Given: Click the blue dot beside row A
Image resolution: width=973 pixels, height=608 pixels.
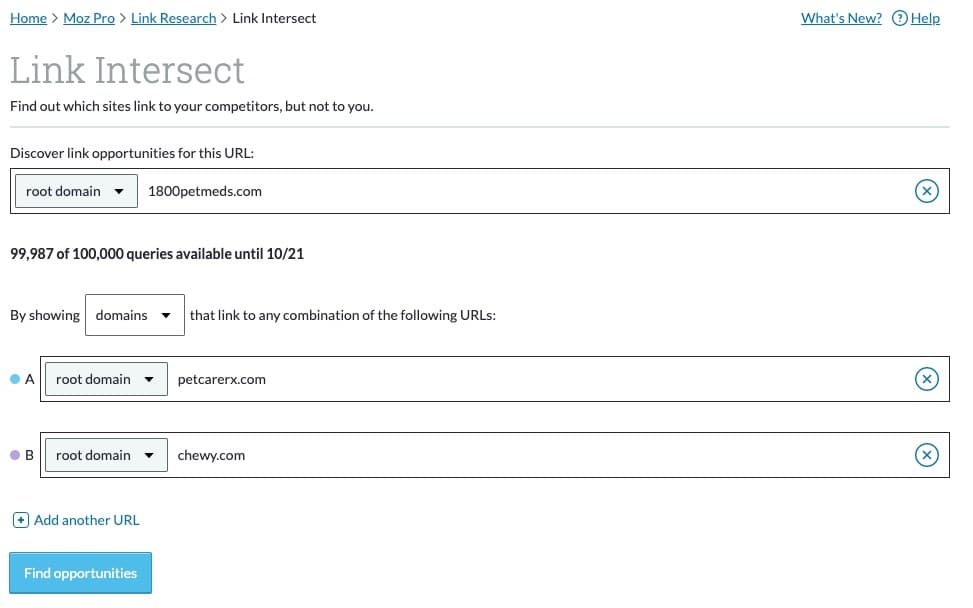Looking at the screenshot, I should pos(14,379).
